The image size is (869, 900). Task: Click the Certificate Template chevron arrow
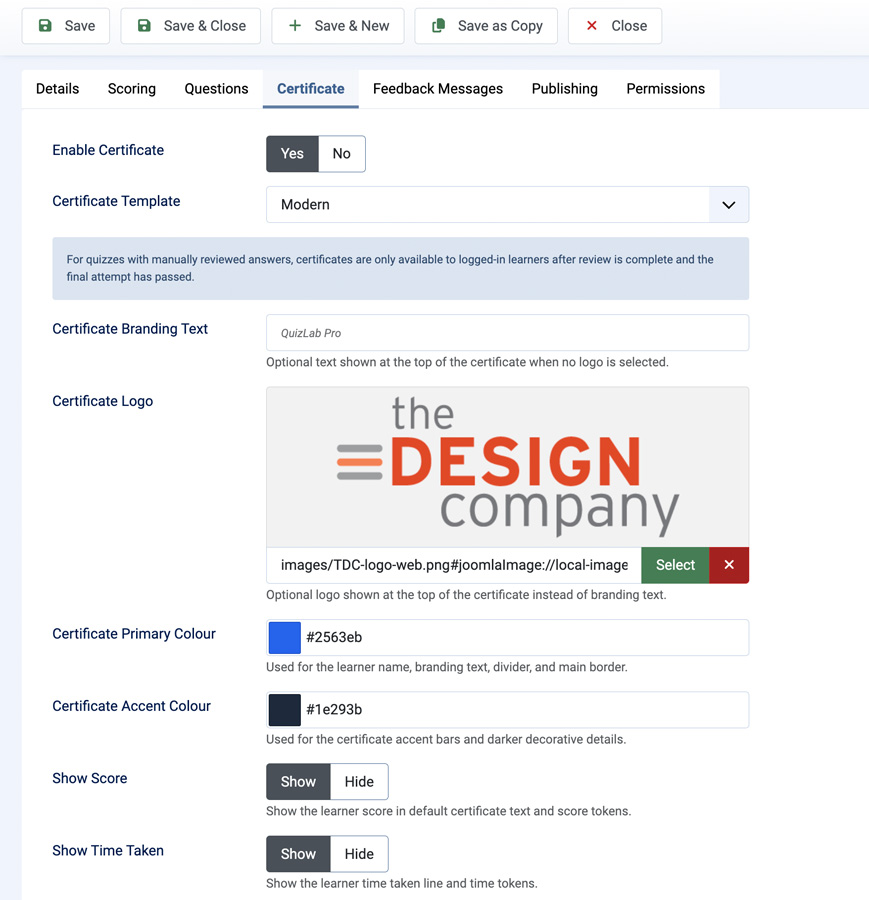pos(729,205)
